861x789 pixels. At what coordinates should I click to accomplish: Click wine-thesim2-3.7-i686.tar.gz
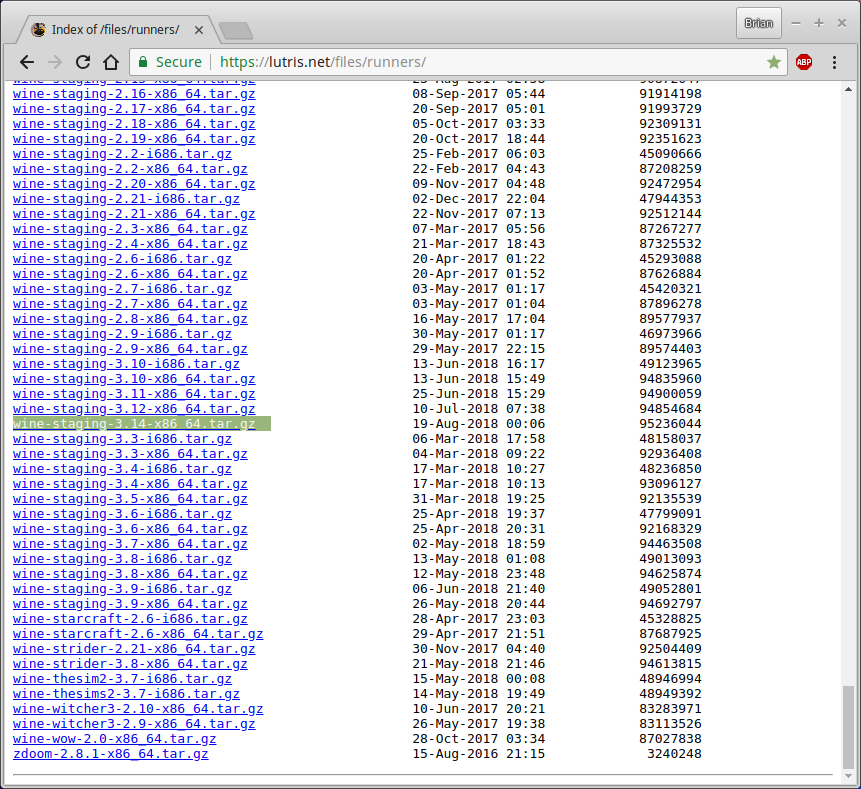click(122, 679)
